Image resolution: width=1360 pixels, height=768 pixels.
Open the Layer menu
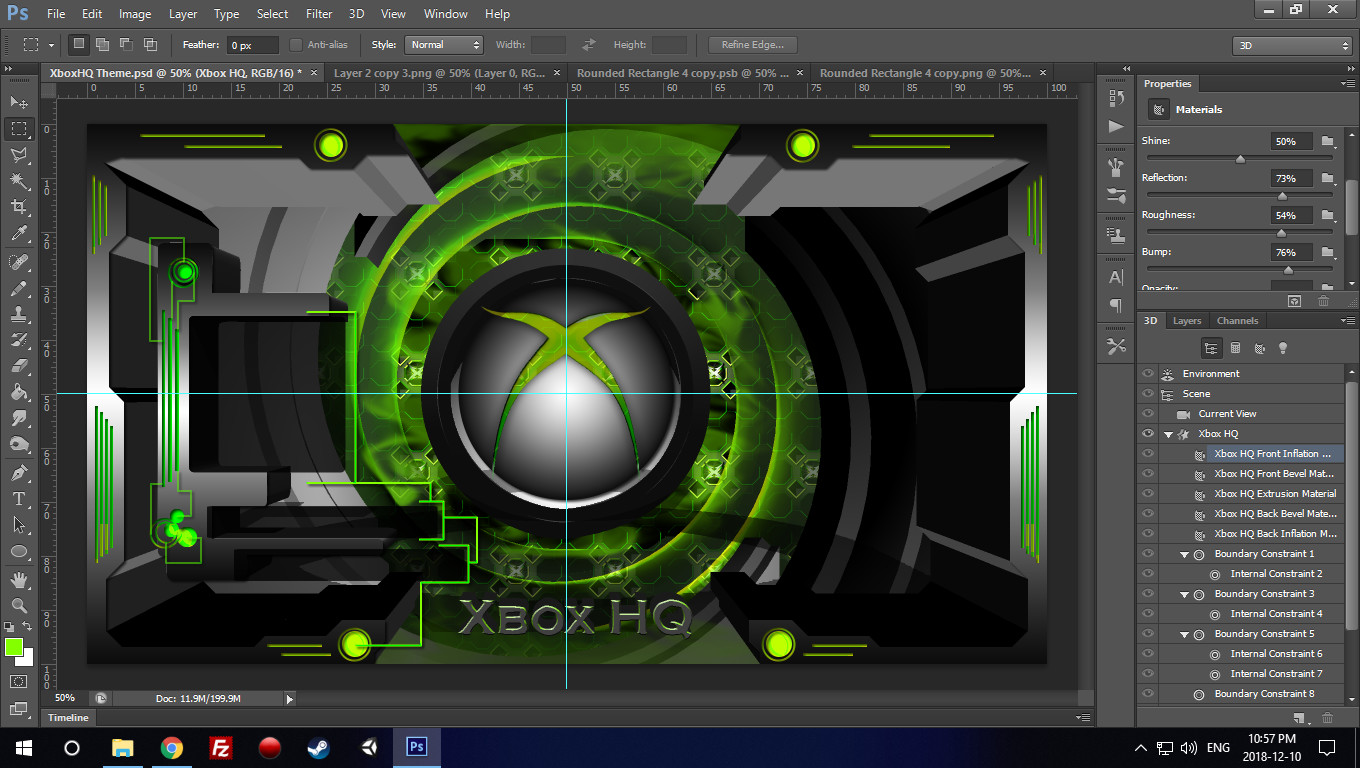tap(183, 14)
